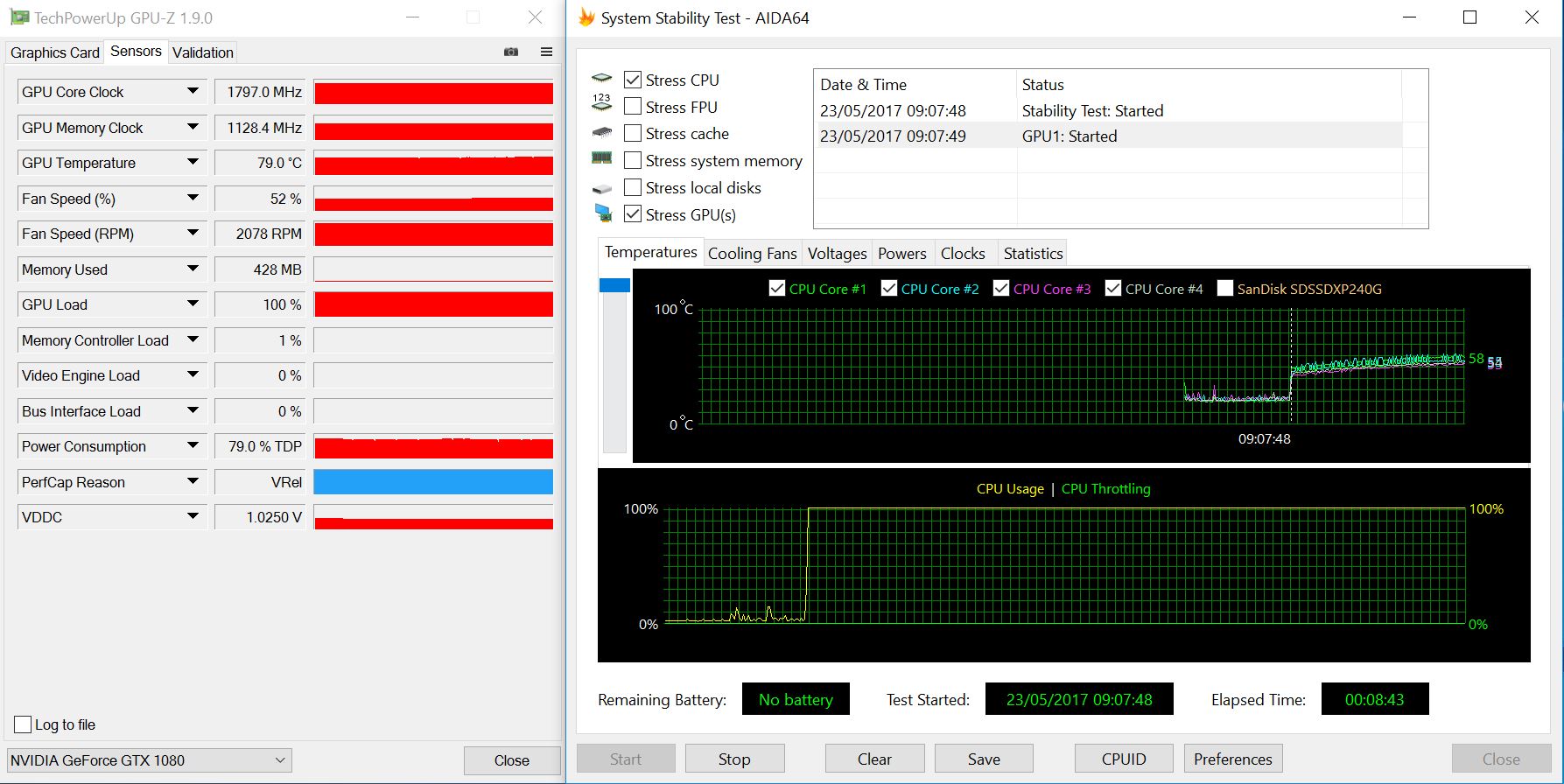Save the stability test results
1564x784 pixels.
pos(984,759)
